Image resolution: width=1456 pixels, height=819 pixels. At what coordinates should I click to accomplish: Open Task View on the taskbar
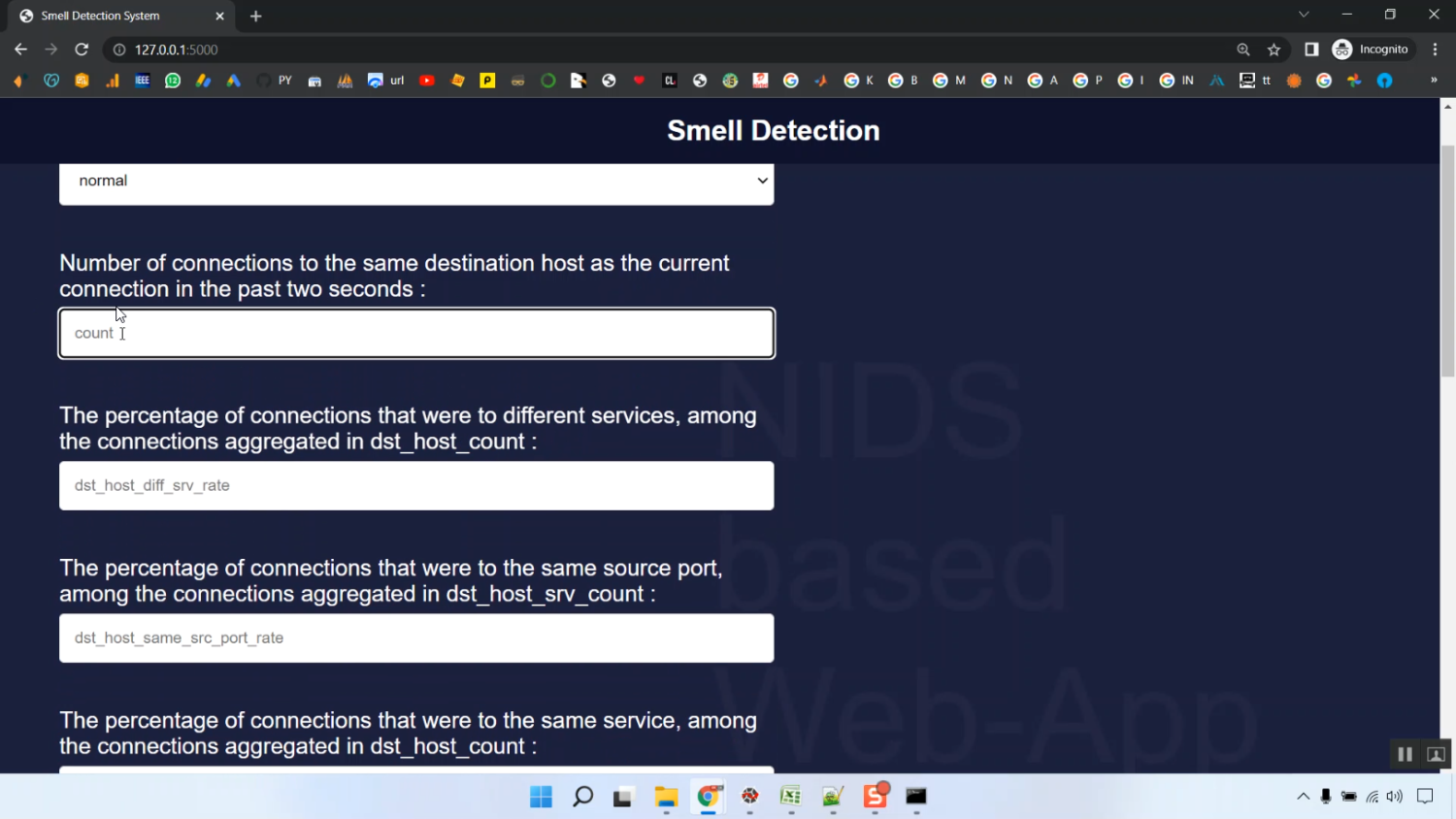pos(623,797)
